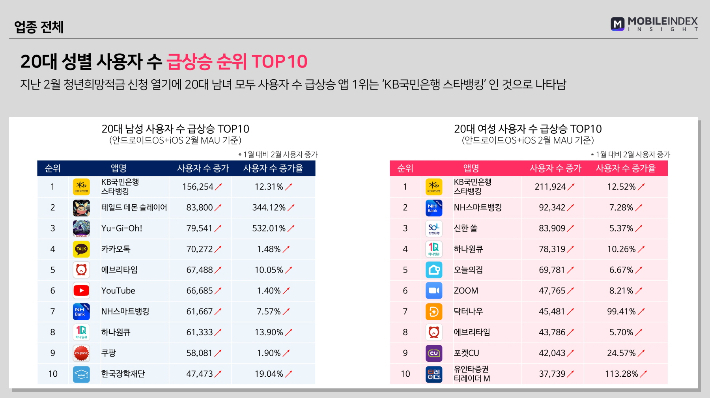The image size is (710, 398).
Task: Click '사용자 수 증가율' header in male table
Action: click(273, 168)
